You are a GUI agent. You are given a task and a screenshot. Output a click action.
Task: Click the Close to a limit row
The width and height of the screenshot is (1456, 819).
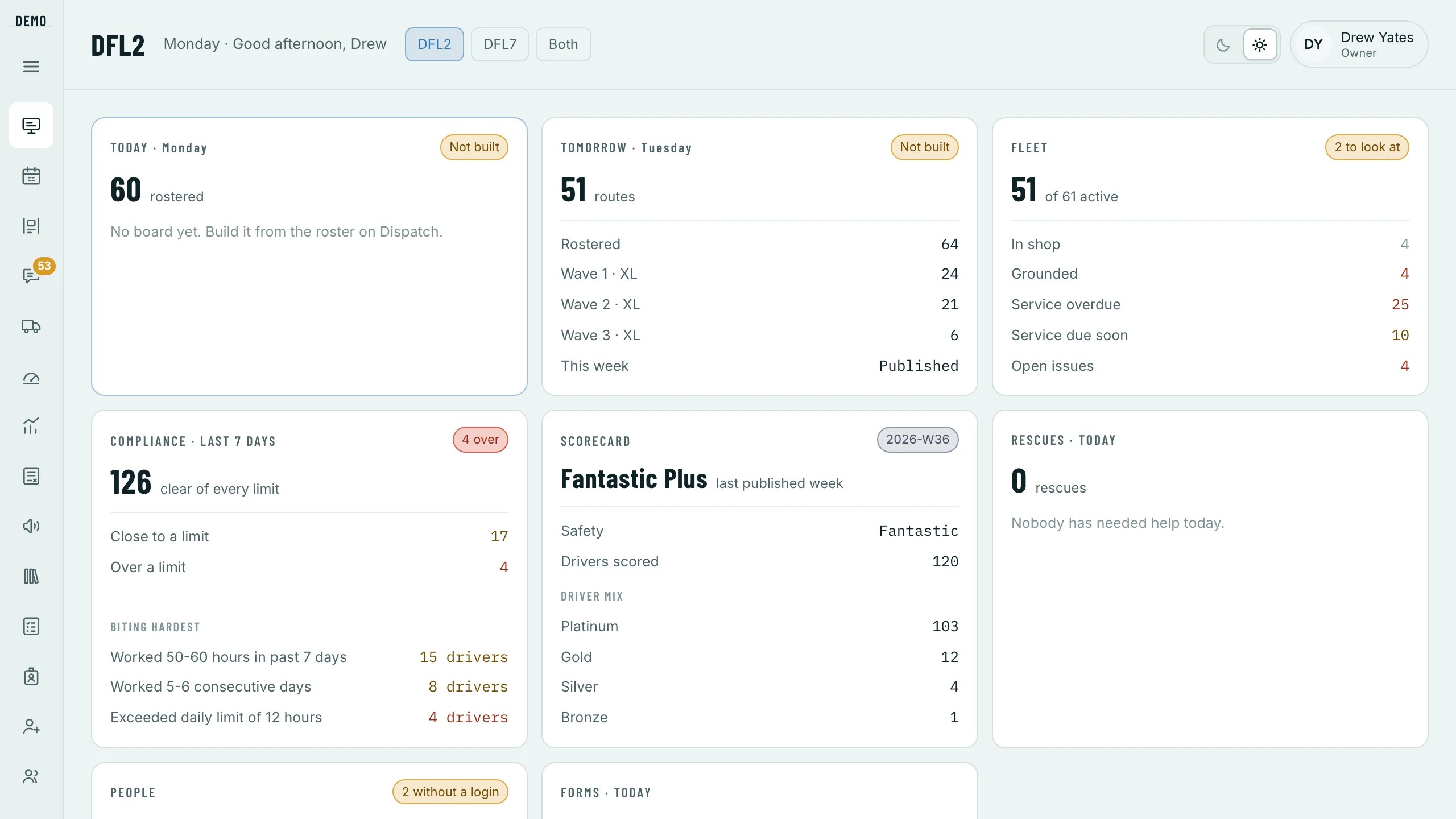(309, 536)
